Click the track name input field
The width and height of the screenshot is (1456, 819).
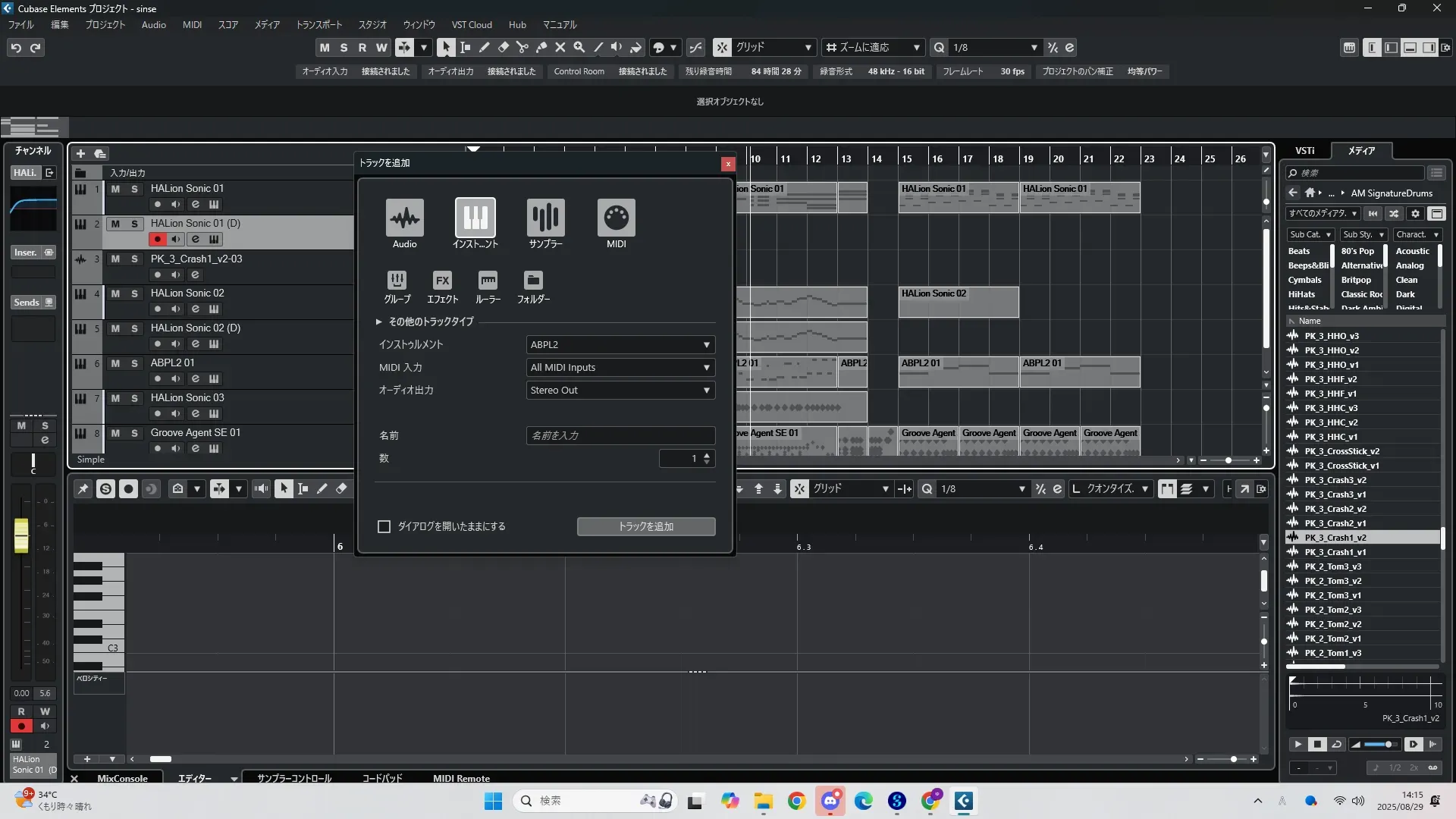coord(620,436)
